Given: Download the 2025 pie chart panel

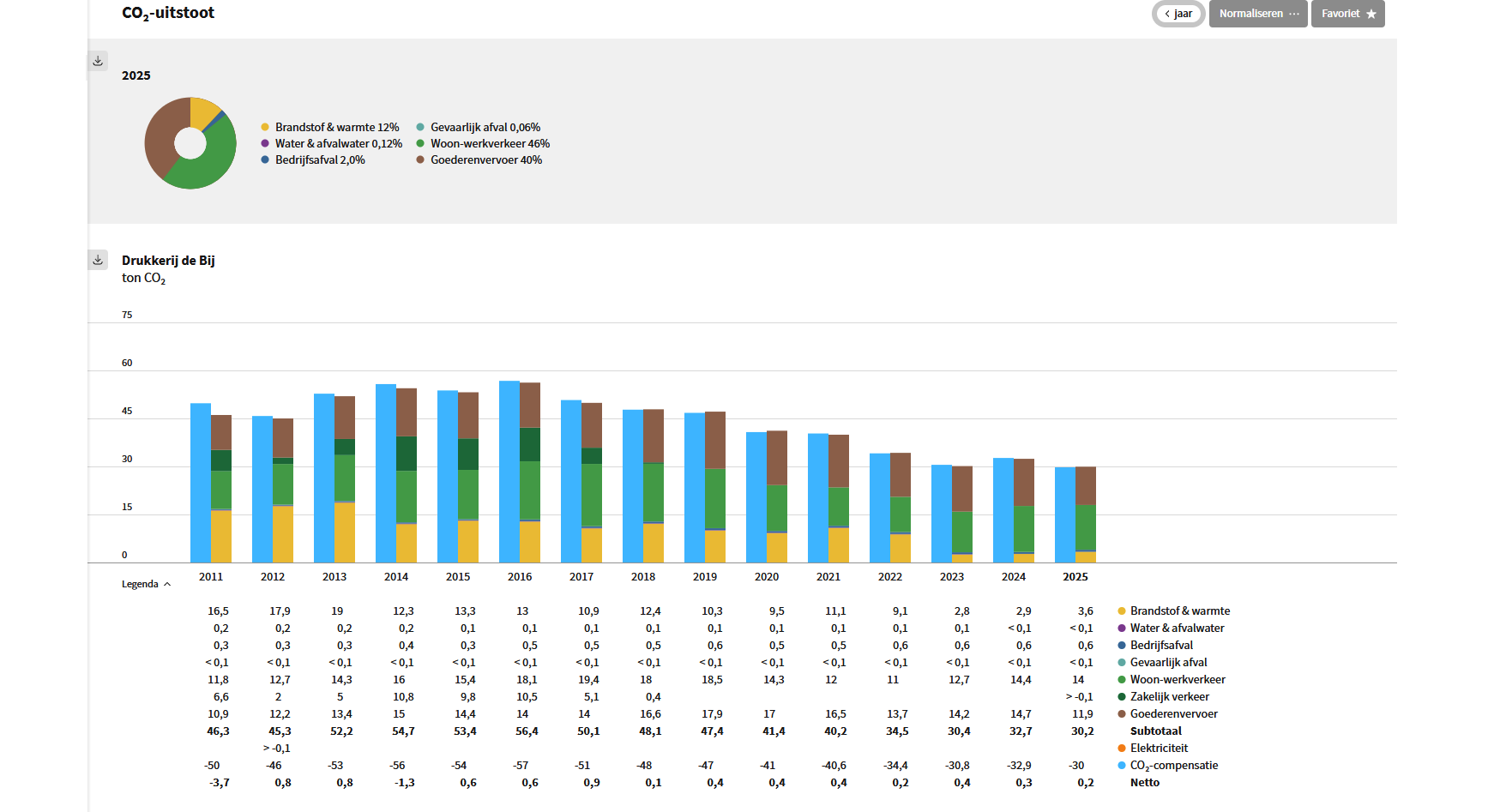Looking at the screenshot, I should coord(98,61).
